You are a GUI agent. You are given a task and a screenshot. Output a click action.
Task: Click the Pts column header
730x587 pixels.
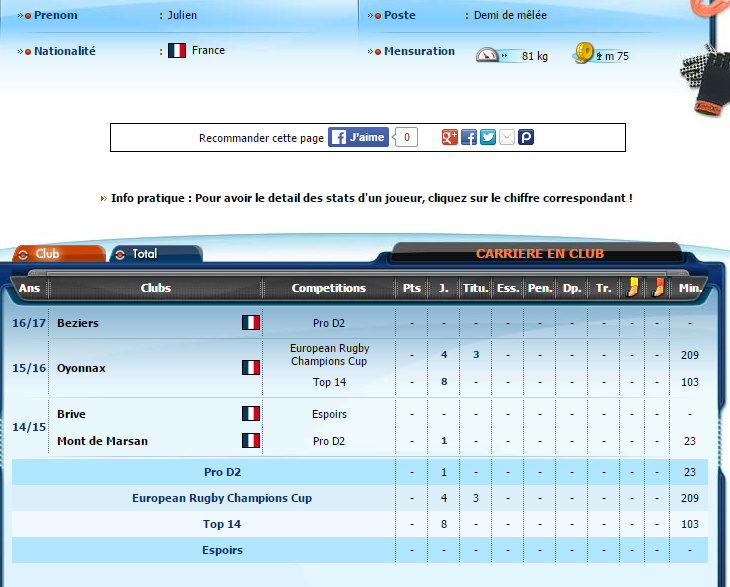click(412, 288)
